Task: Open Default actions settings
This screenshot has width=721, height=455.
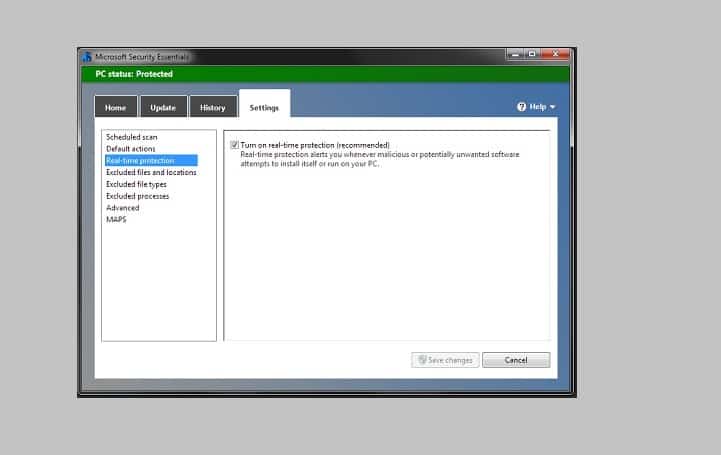Action: 131,149
